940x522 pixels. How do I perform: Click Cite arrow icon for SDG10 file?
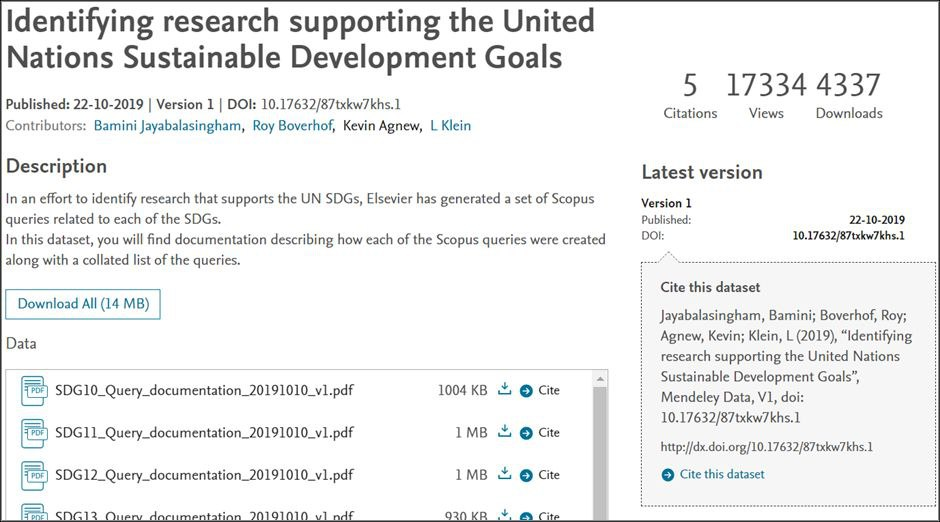(x=527, y=390)
